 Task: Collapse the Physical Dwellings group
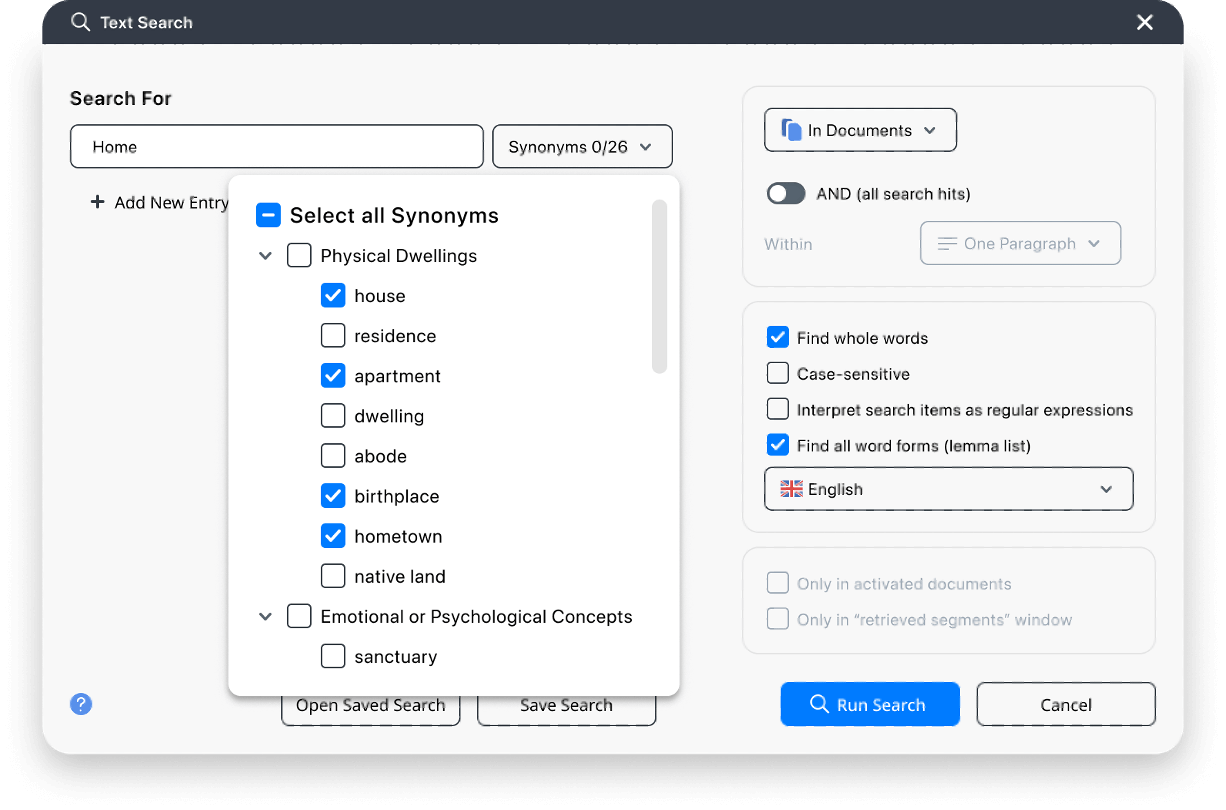[x=265, y=256]
